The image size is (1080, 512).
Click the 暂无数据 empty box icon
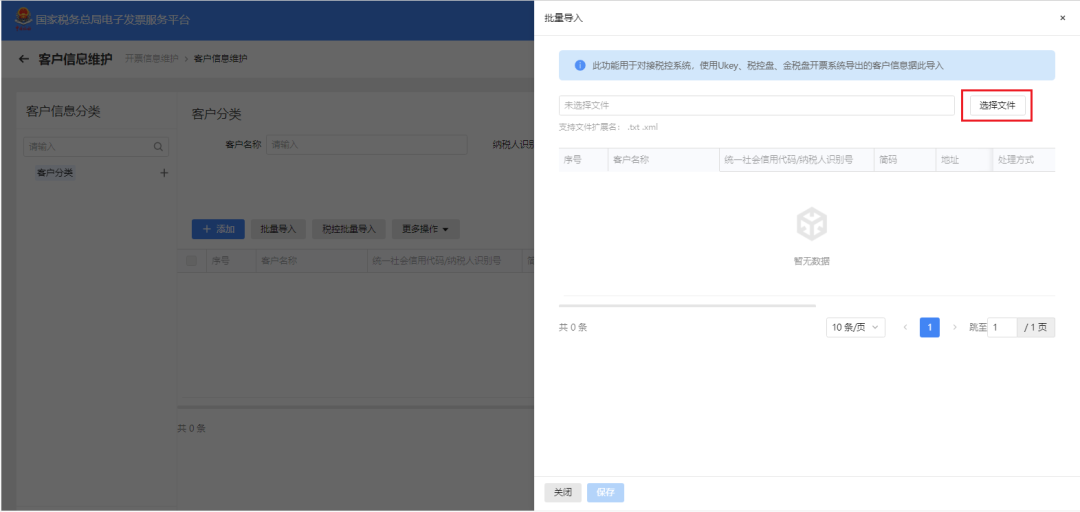tap(811, 225)
